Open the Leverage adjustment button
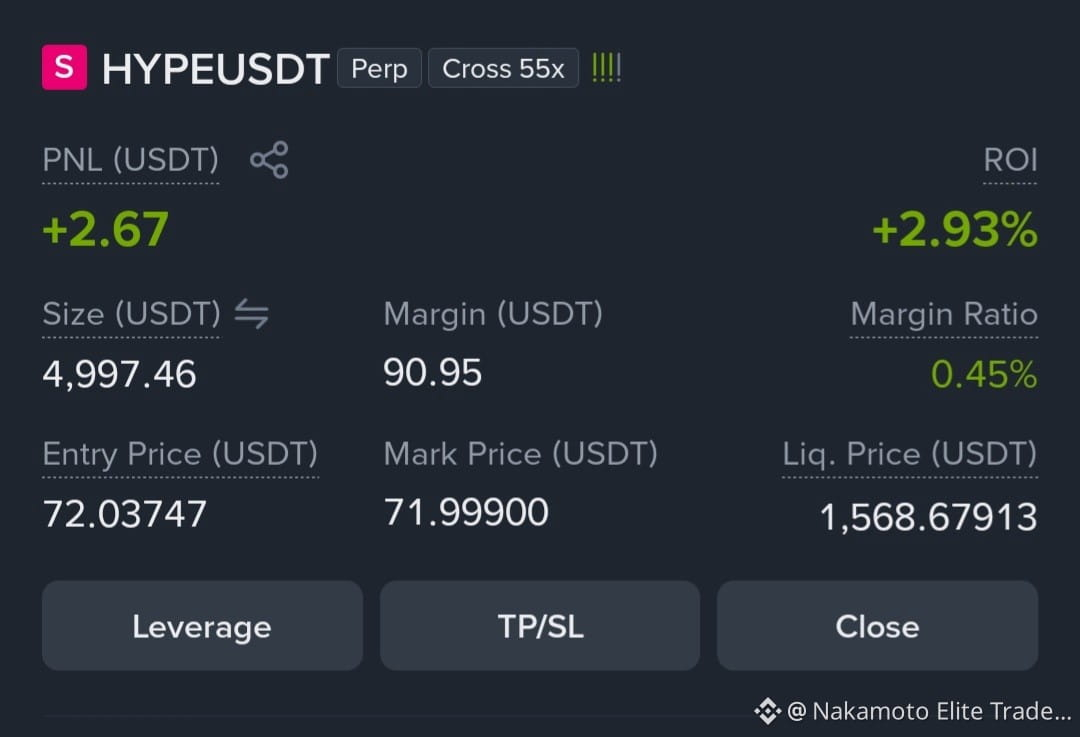The image size is (1080, 737). [x=202, y=625]
